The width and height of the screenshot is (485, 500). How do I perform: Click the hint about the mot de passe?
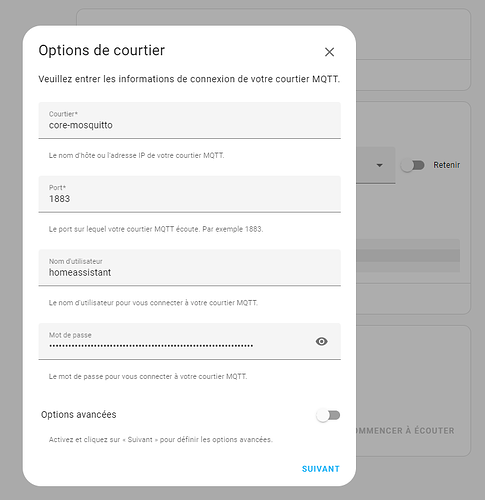click(x=148, y=377)
